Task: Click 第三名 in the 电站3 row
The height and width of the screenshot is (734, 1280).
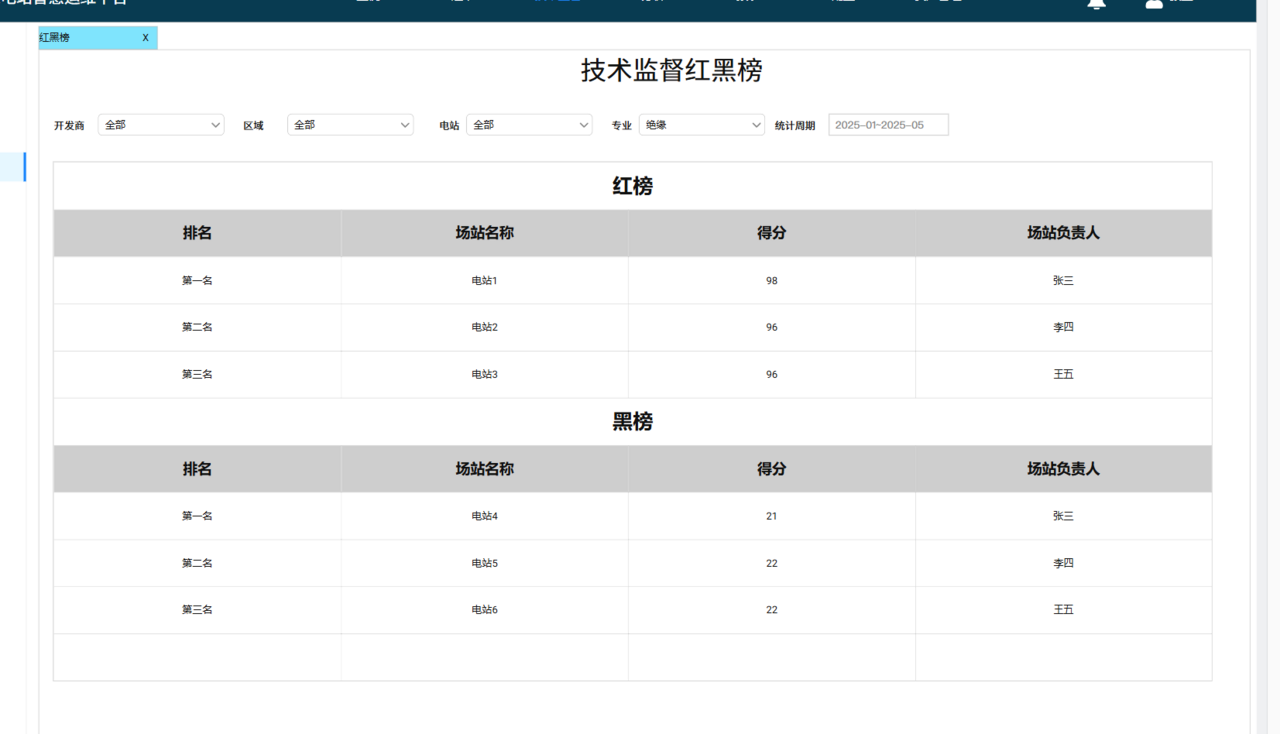Action: [x=197, y=374]
